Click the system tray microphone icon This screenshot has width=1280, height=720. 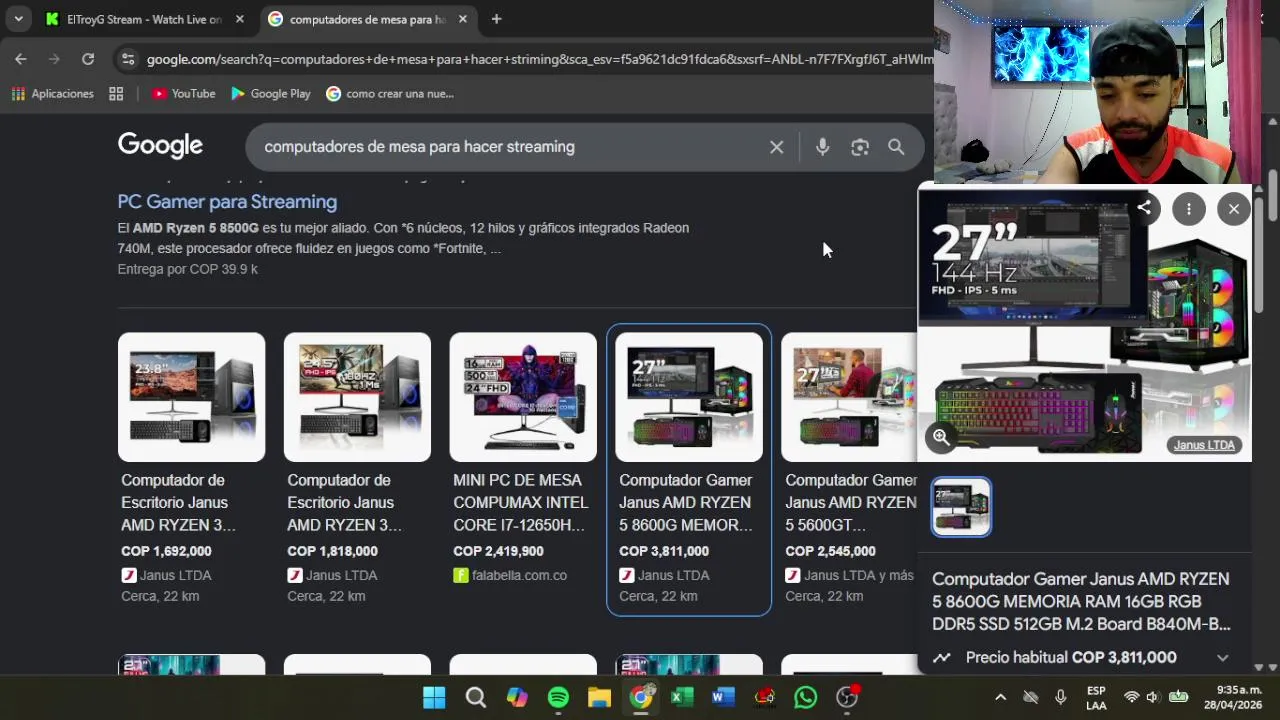1061,697
